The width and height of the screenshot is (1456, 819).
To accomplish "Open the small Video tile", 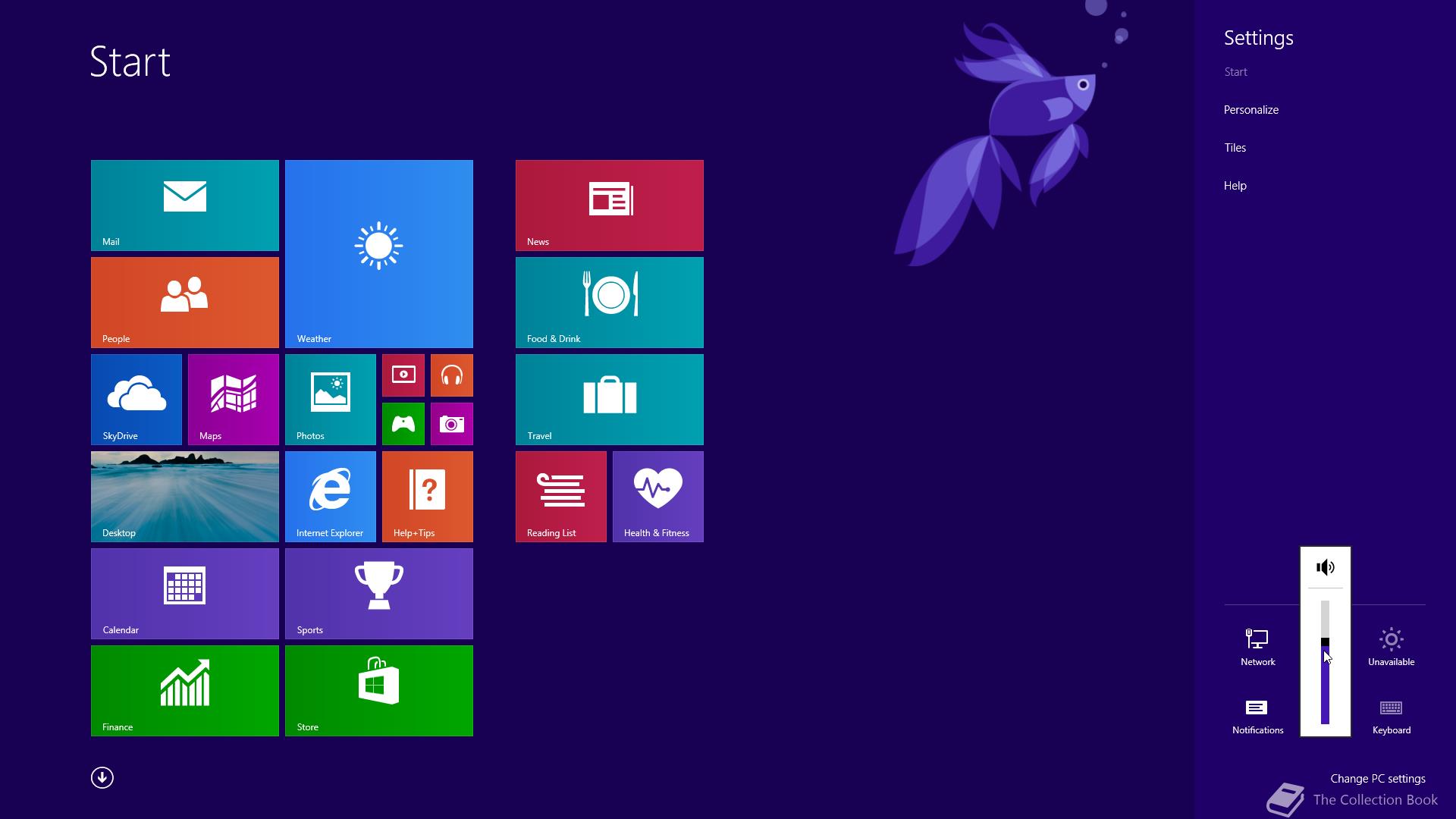I will (403, 375).
